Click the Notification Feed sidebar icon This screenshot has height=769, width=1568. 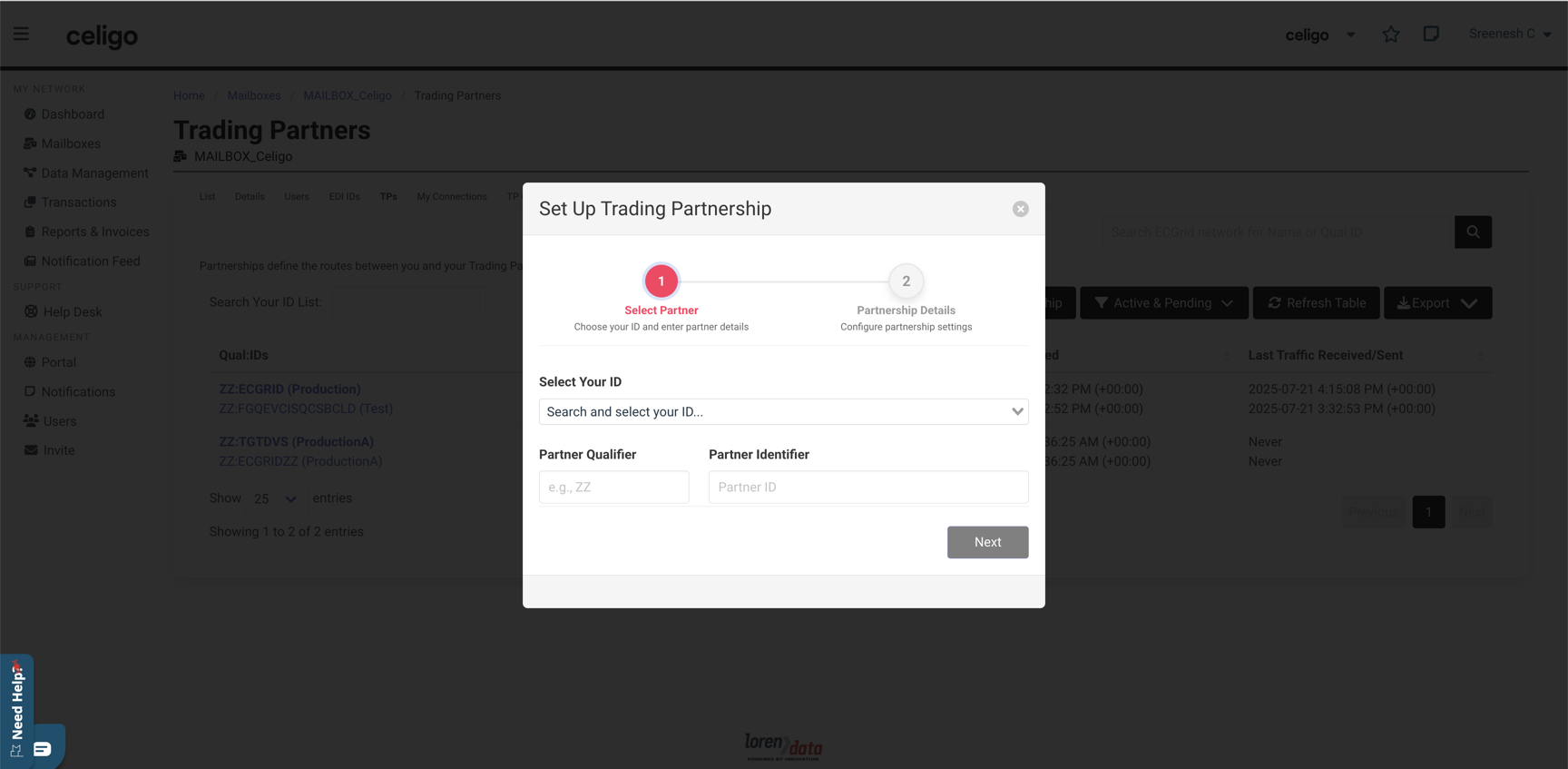(30, 261)
